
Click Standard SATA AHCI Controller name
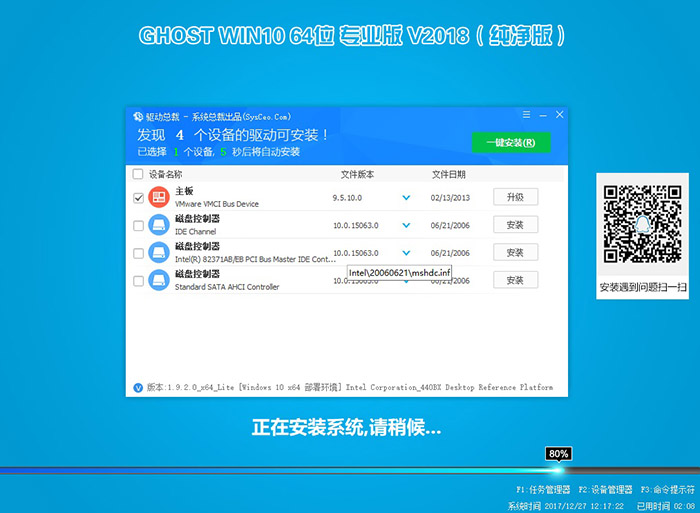pos(227,287)
